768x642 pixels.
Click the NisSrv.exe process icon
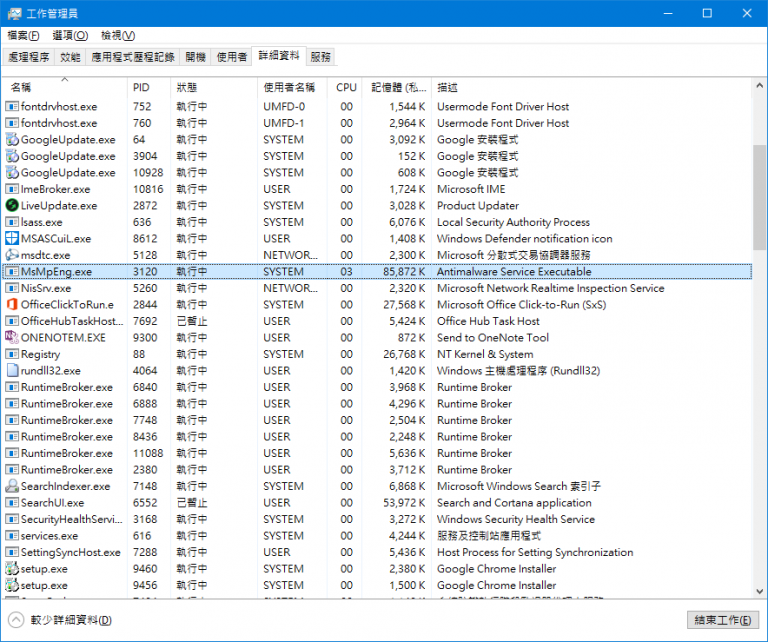(x=12, y=288)
